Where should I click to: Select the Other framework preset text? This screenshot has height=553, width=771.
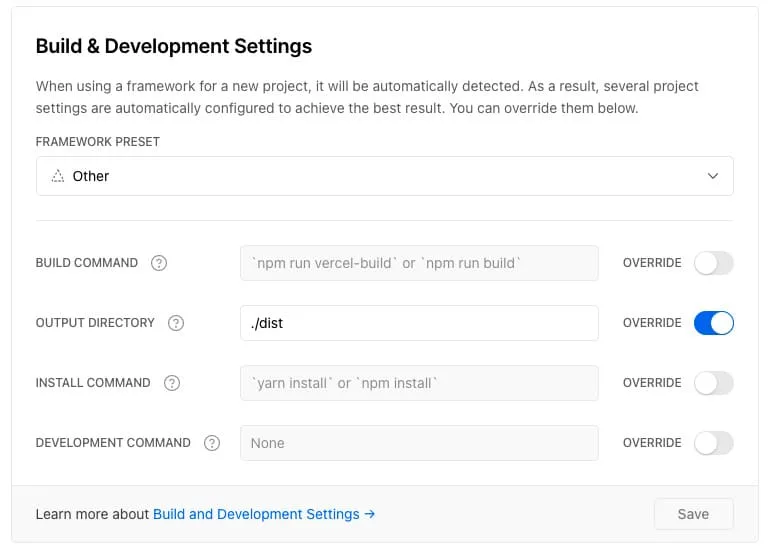[90, 176]
